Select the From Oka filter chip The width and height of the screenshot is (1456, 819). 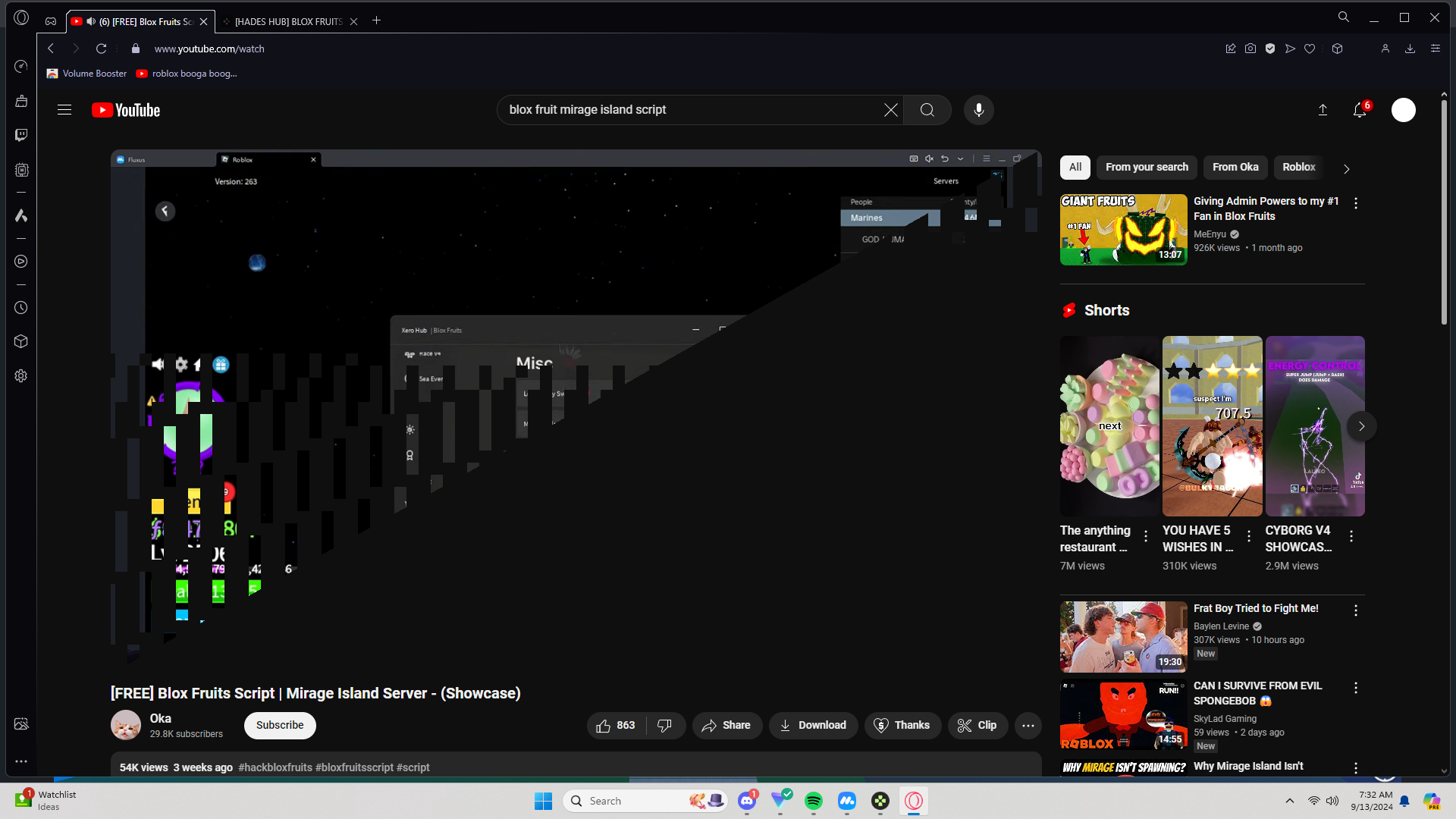tap(1235, 167)
